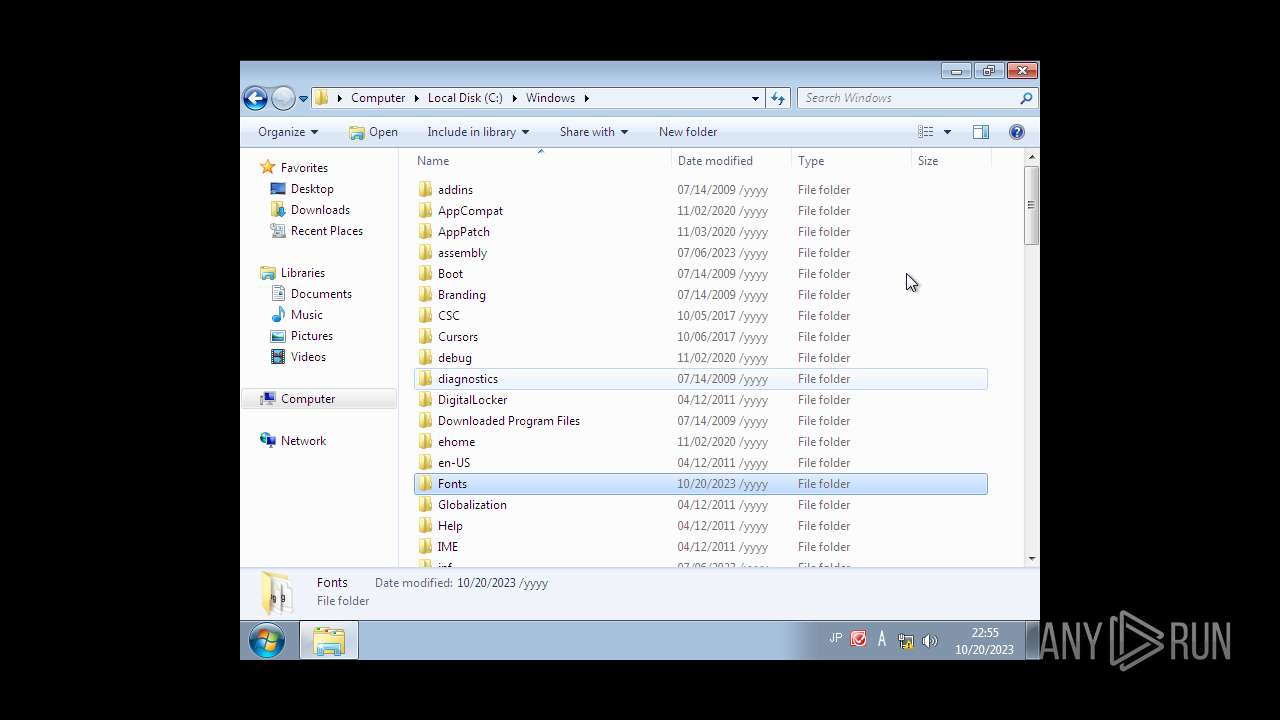The width and height of the screenshot is (1280, 720).
Task: Open recent pages dropdown beside navigation arrows
Action: click(x=303, y=99)
